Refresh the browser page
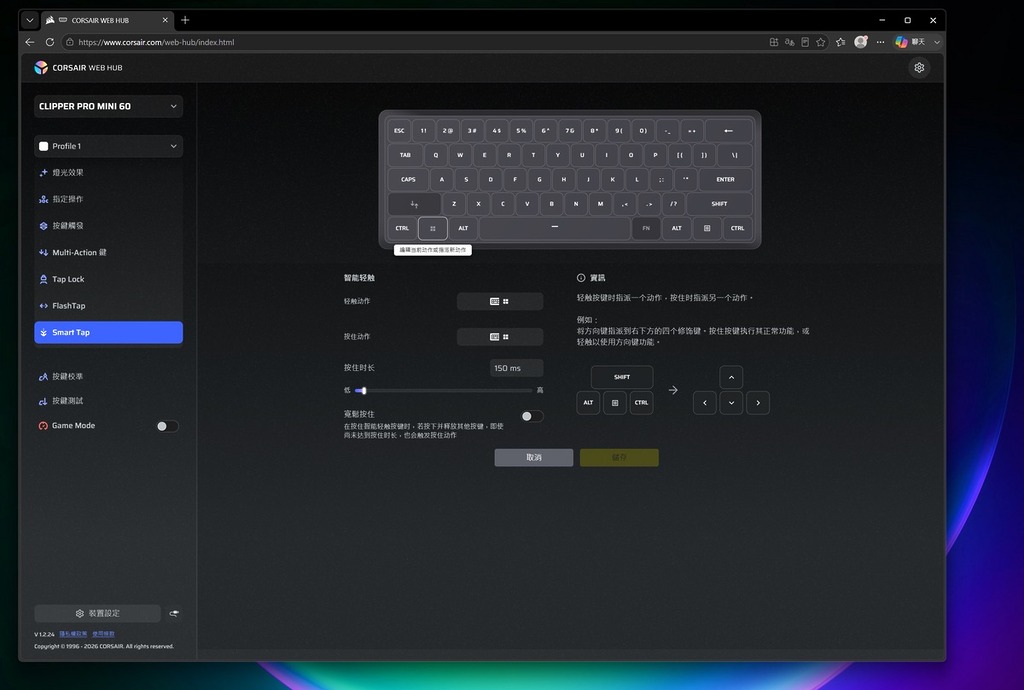The width and height of the screenshot is (1024, 690). coord(50,42)
